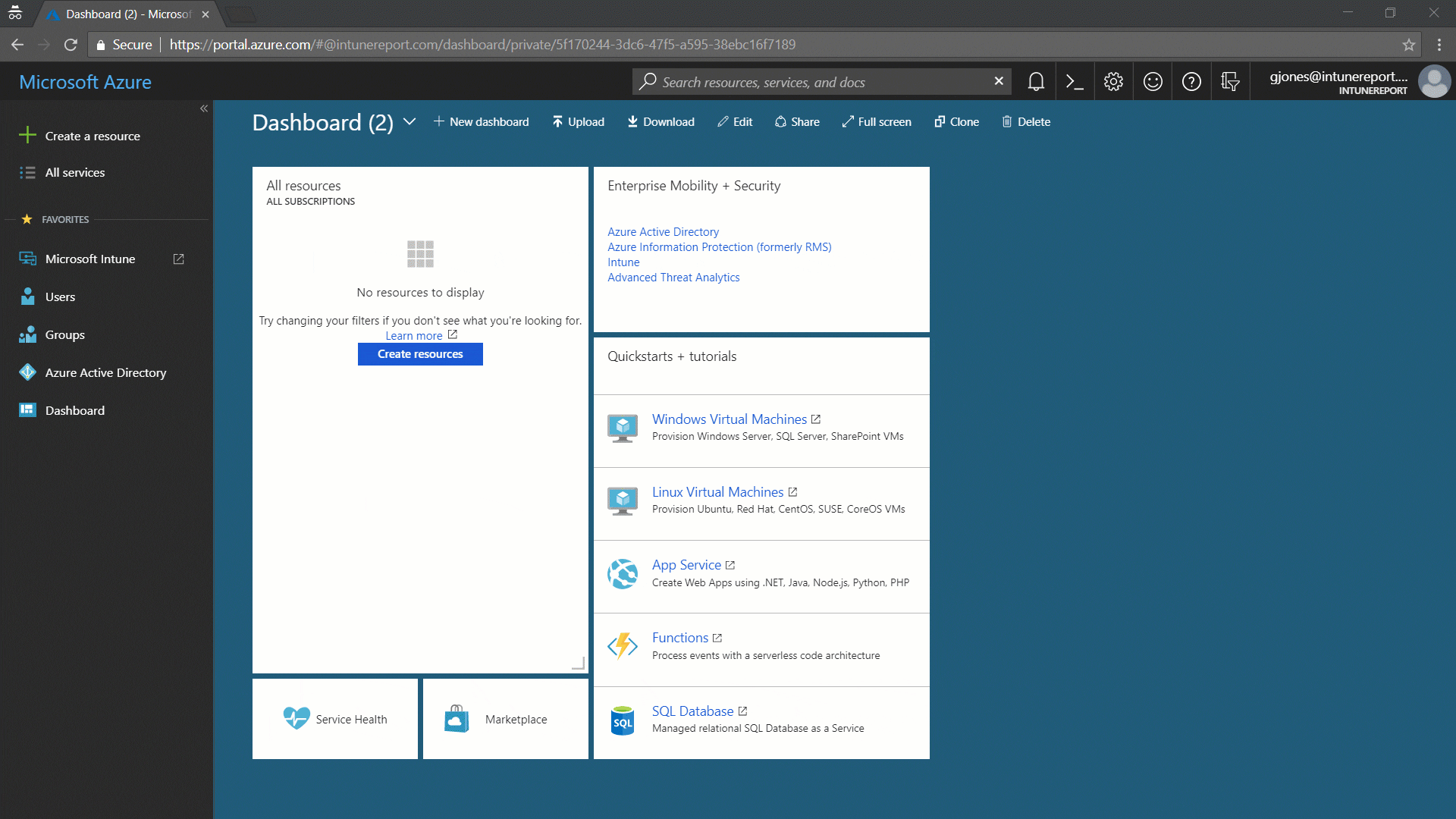This screenshot has width=1456, height=819.
Task: Delete the current dashboard
Action: tap(1026, 121)
